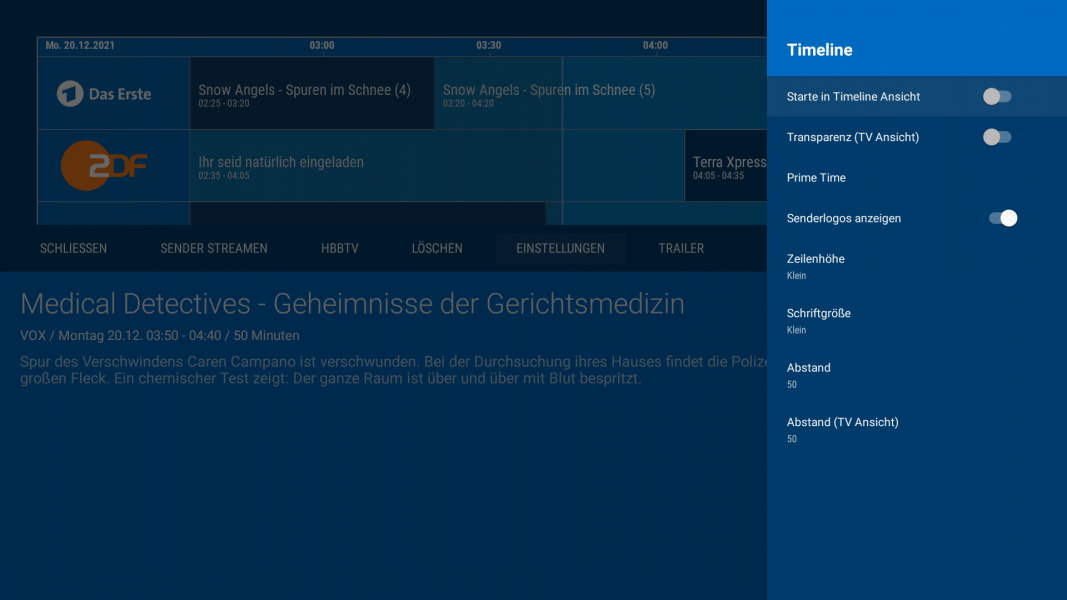The width and height of the screenshot is (1067, 600).
Task: Select the LÖSCHEN menu entry
Action: (436, 248)
